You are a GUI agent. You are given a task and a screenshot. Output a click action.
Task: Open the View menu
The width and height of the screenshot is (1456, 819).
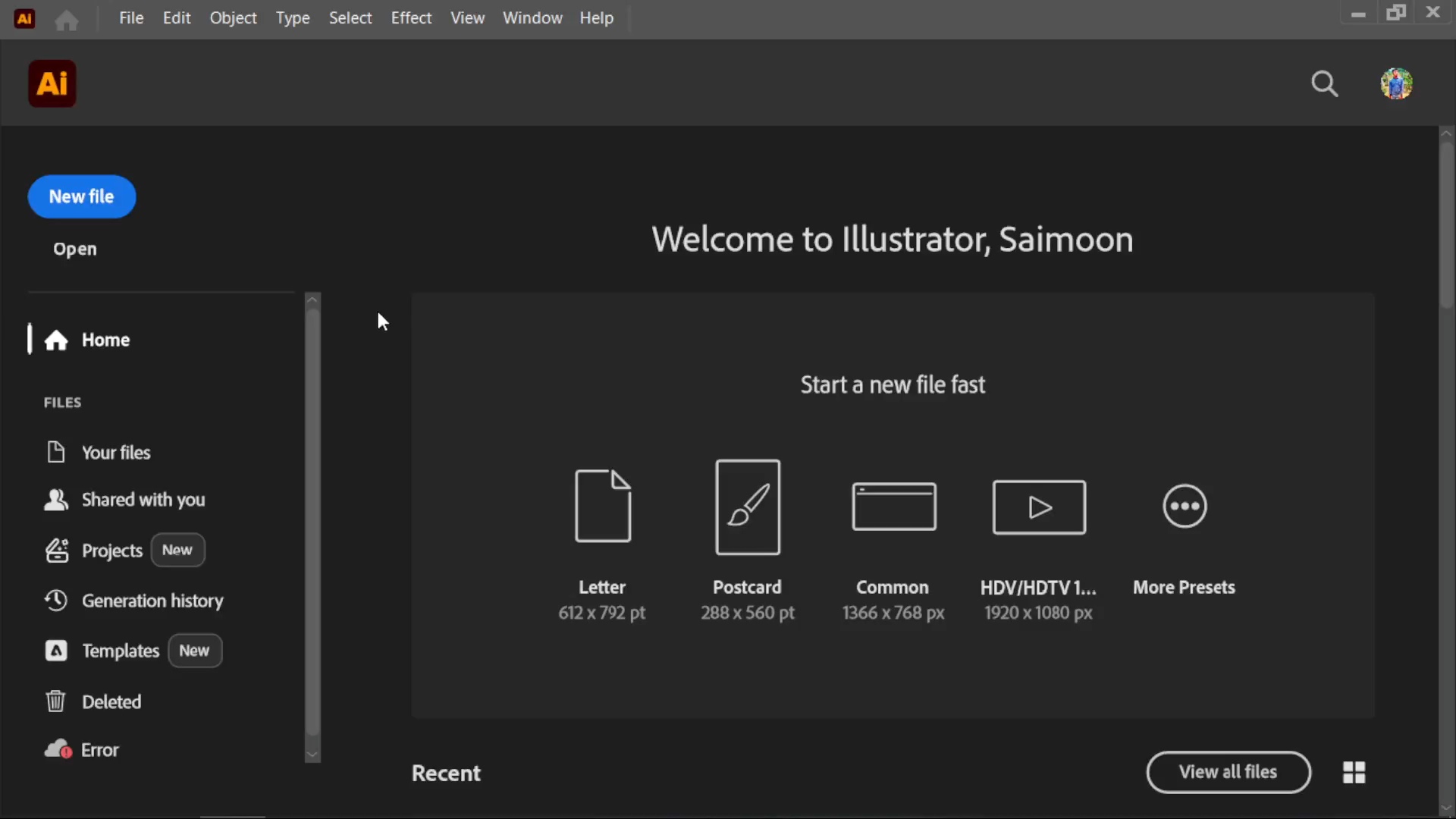pos(468,18)
